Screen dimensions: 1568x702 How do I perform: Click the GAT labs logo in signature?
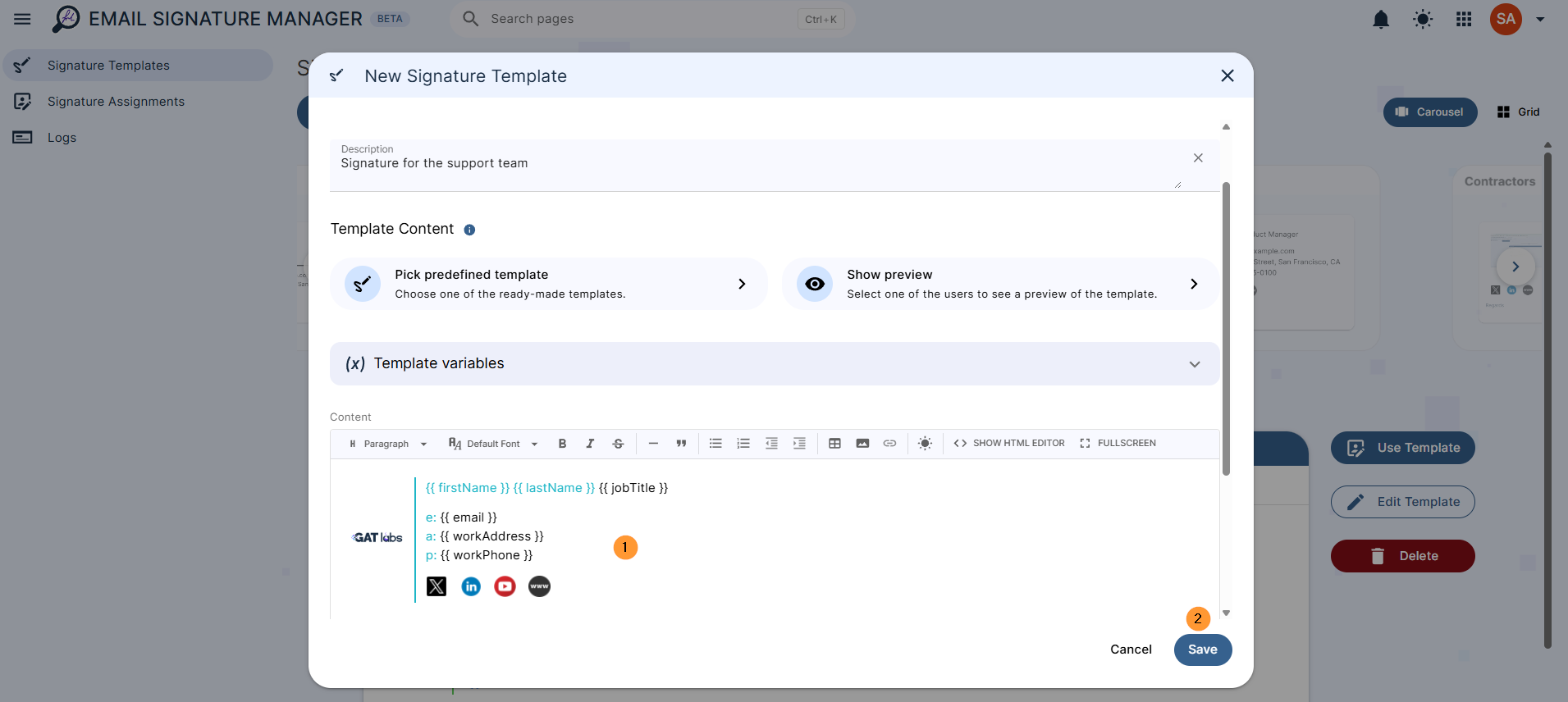click(377, 538)
